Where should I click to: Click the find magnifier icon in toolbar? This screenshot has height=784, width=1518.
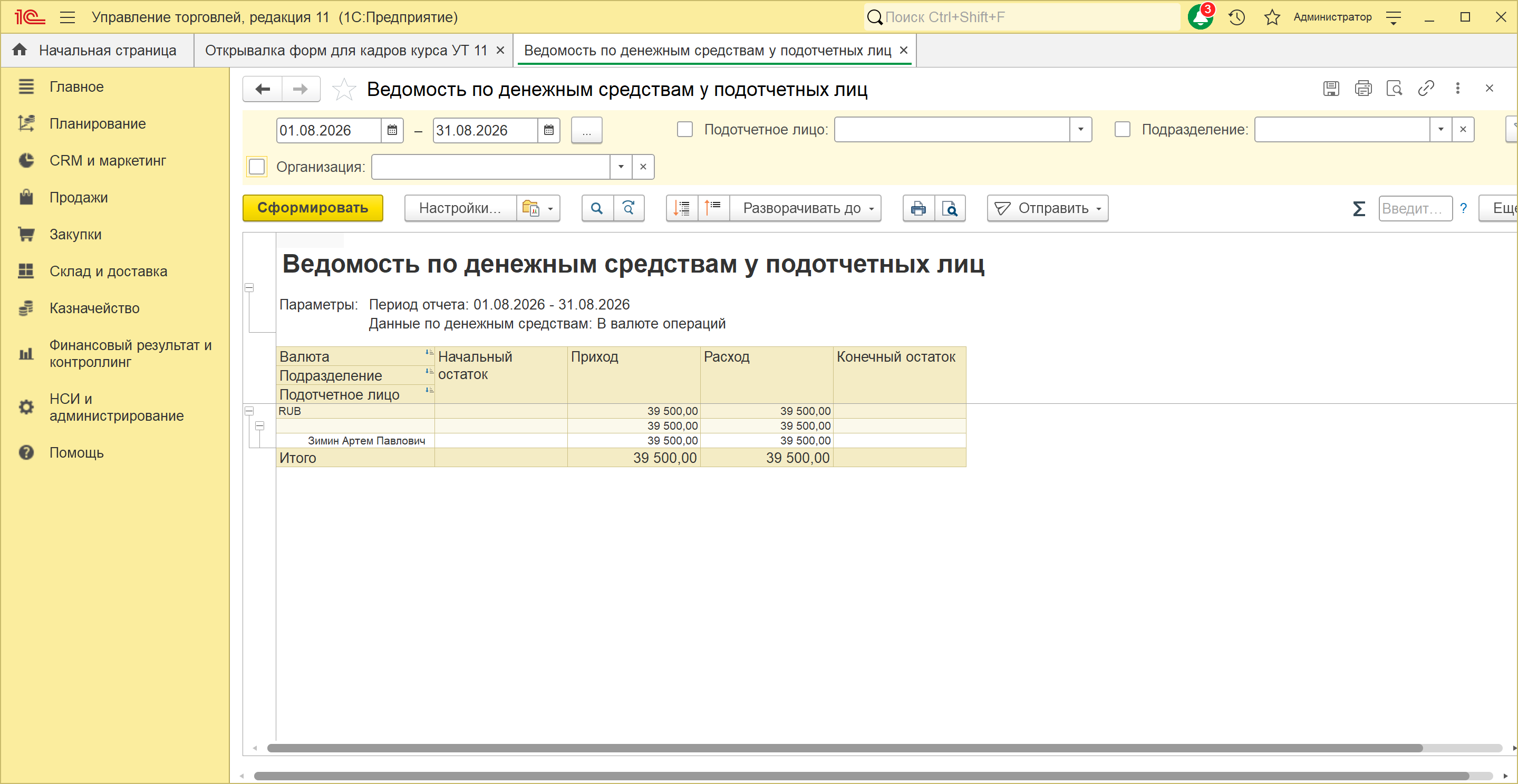tap(597, 208)
